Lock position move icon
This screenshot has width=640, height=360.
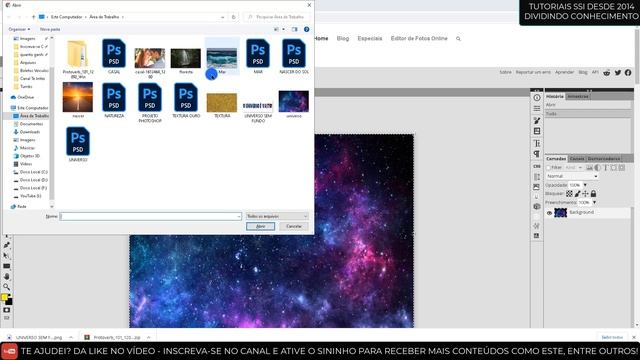(585, 193)
